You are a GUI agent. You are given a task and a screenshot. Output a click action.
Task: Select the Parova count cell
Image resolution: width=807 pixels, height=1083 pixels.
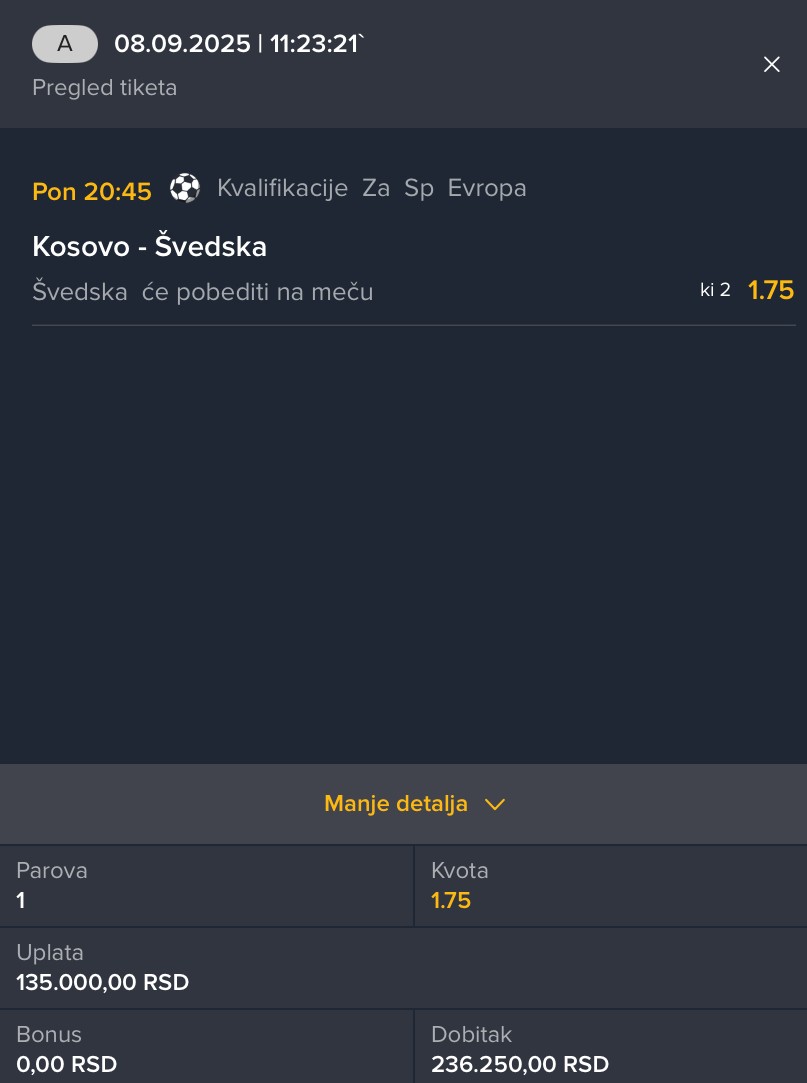[206, 885]
